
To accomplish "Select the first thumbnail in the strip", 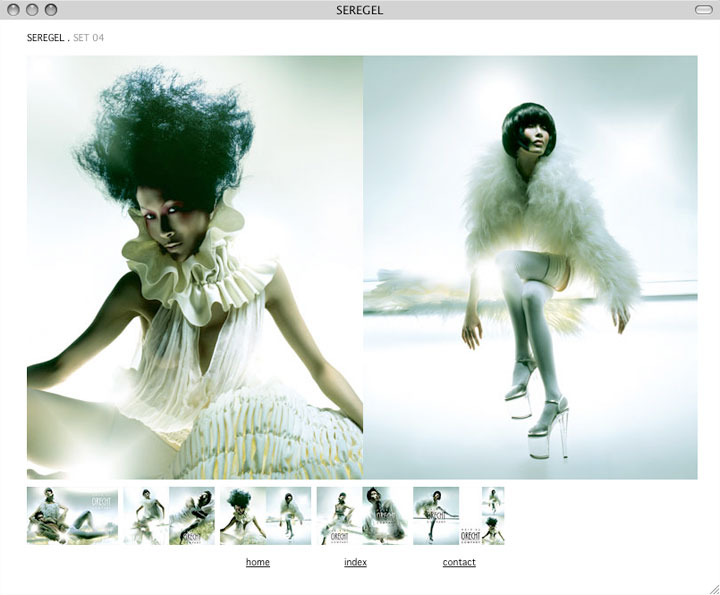I will click(x=72, y=515).
